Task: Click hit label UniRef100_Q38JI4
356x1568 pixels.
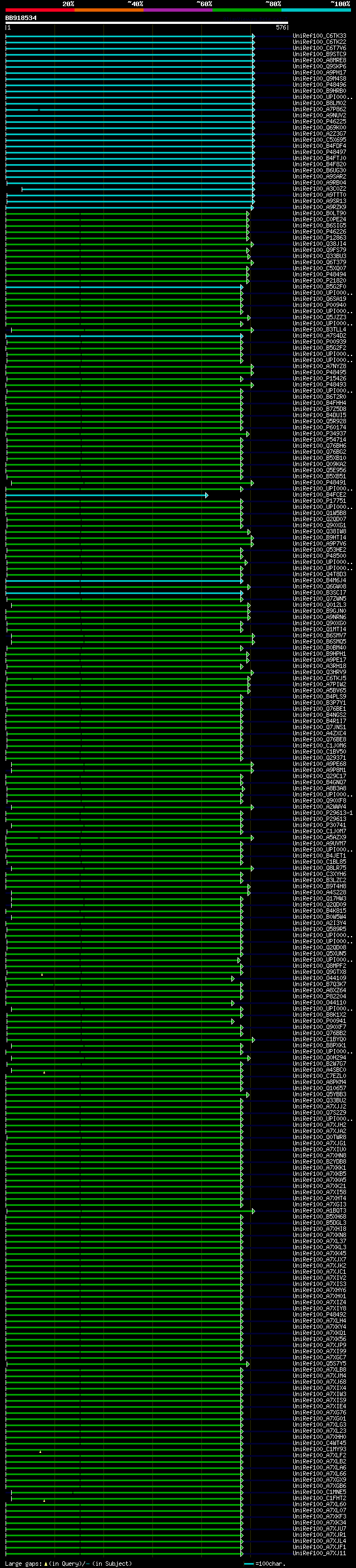Action: 319,244
